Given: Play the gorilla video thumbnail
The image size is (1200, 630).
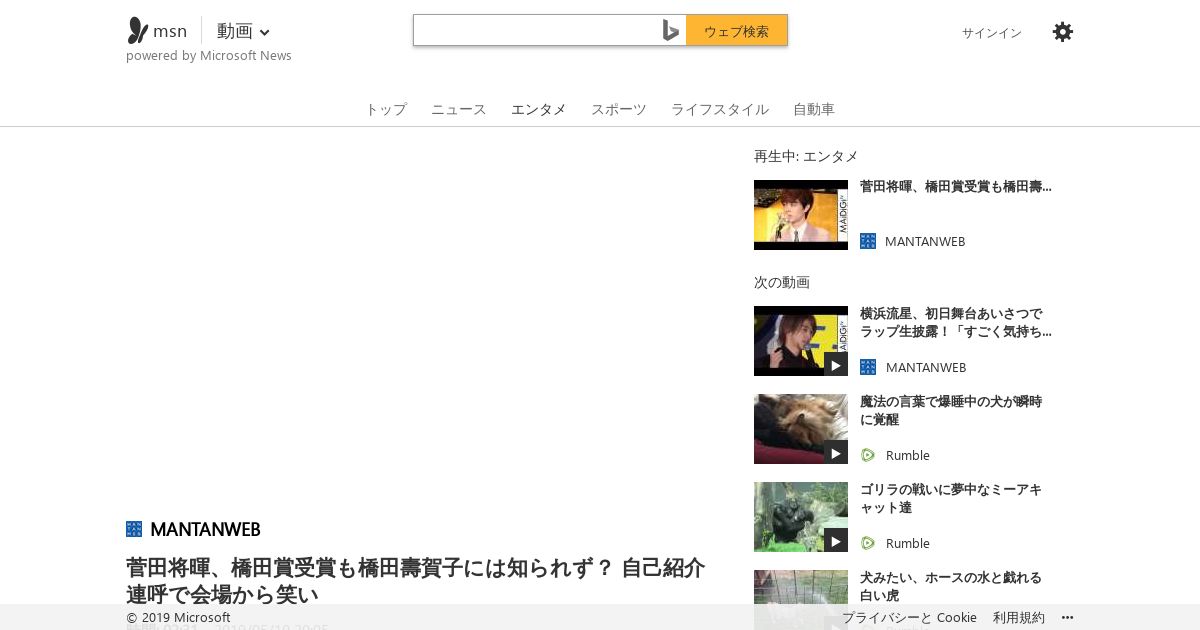Looking at the screenshot, I should coord(801,517).
